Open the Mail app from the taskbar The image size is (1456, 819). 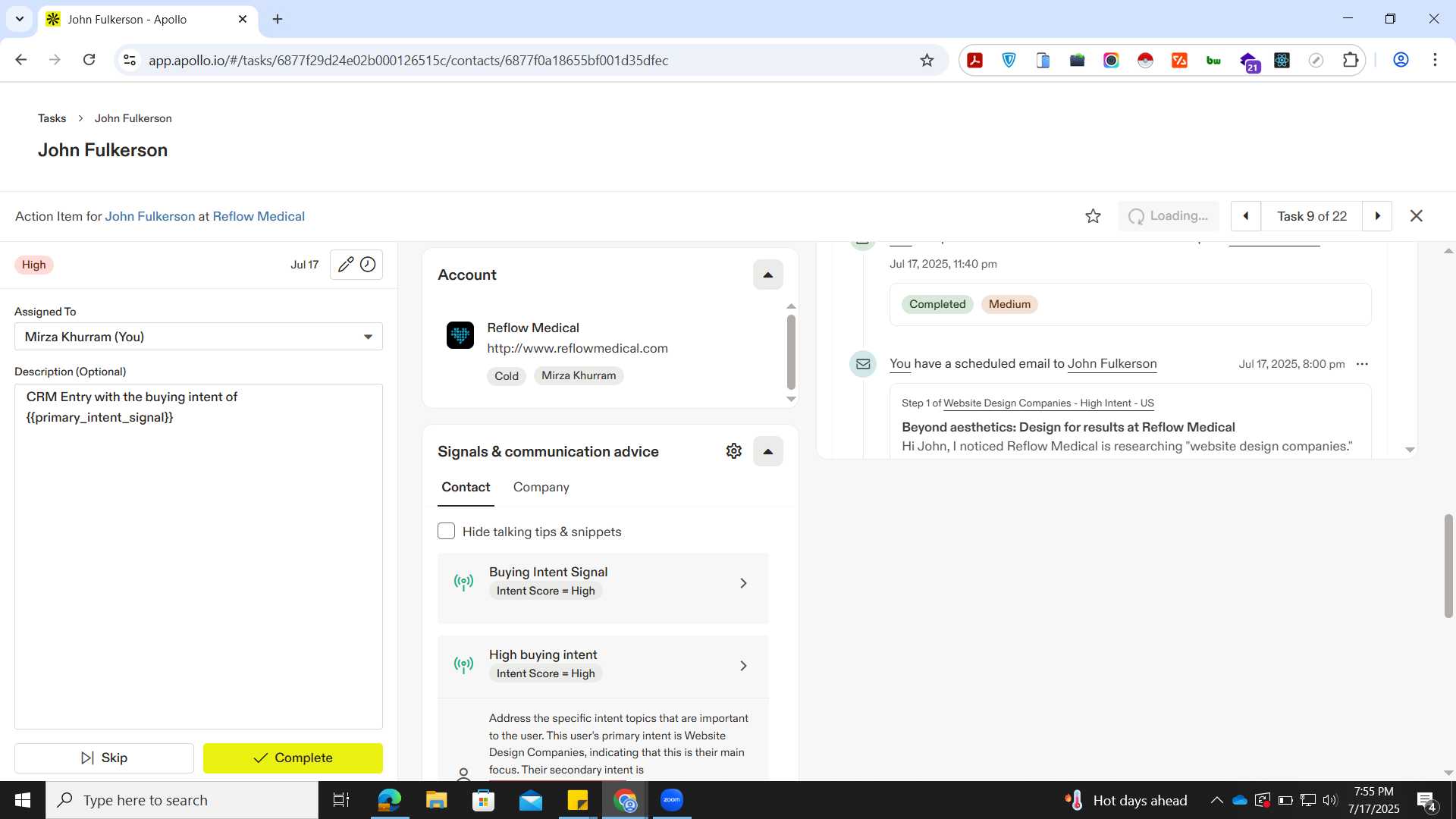tap(531, 800)
